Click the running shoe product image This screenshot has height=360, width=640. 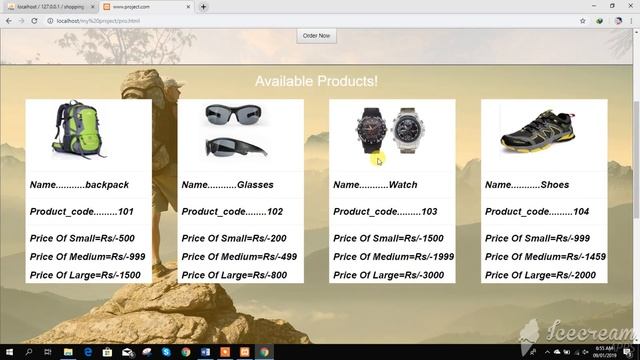click(538, 131)
